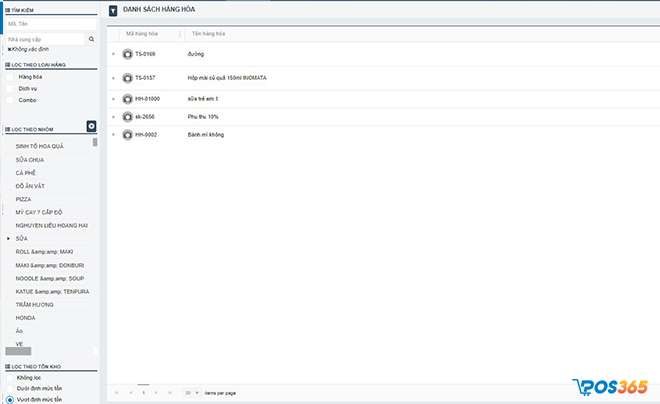The height and width of the screenshot is (404, 660).
Task: Open column menu of Mã hàng hóa header
Action: (180, 34)
